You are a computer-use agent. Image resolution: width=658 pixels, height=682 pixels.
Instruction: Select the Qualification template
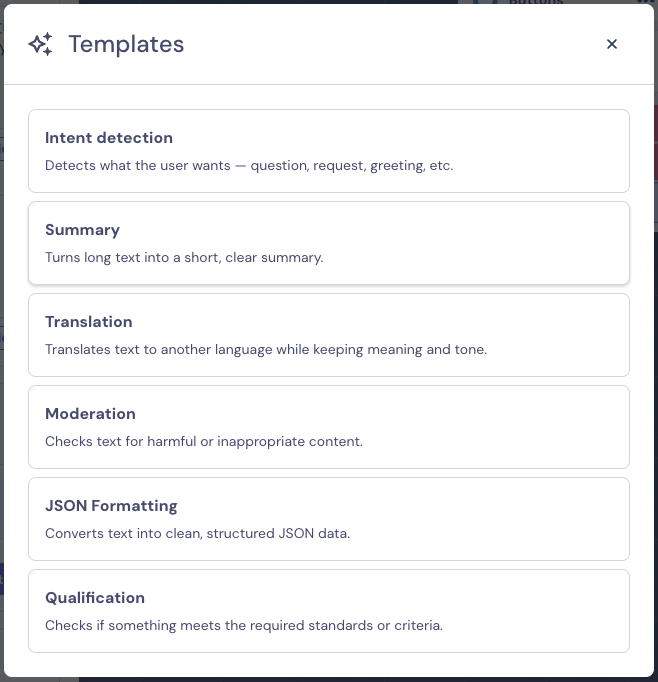point(328,611)
